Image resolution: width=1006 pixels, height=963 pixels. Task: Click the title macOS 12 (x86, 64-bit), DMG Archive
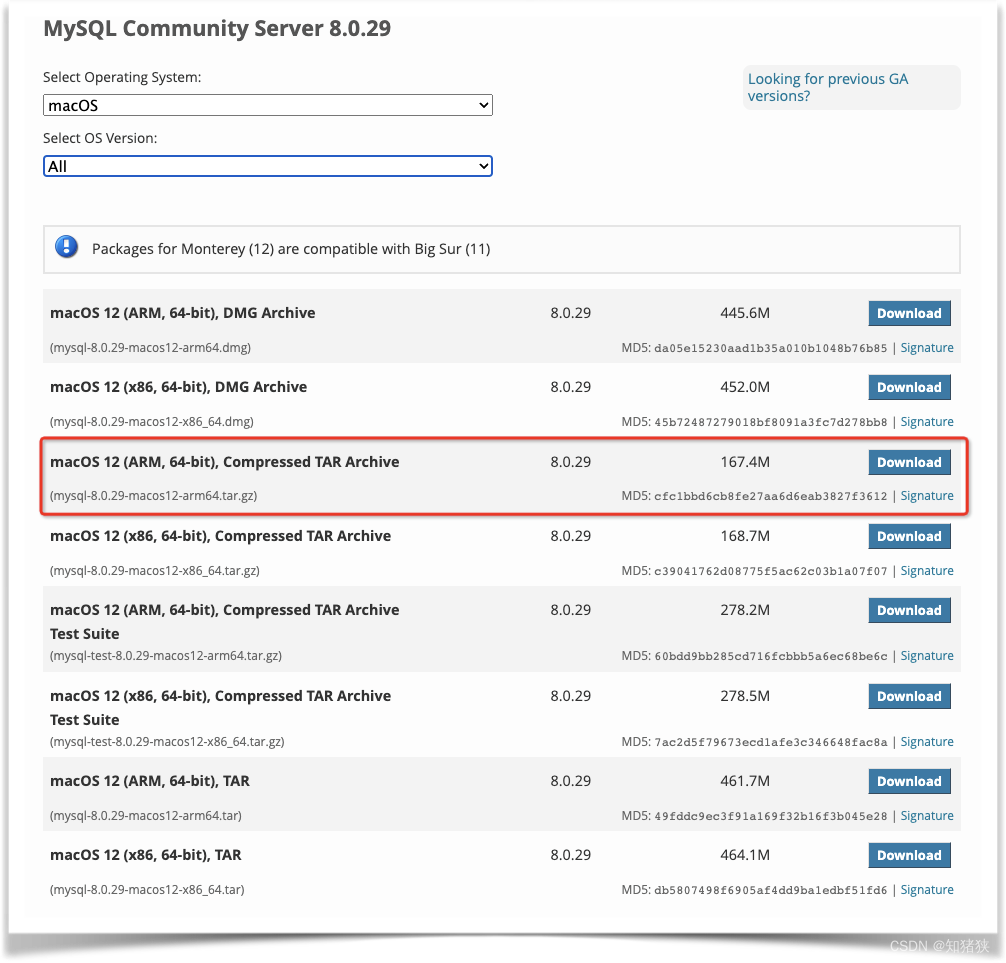pos(178,387)
